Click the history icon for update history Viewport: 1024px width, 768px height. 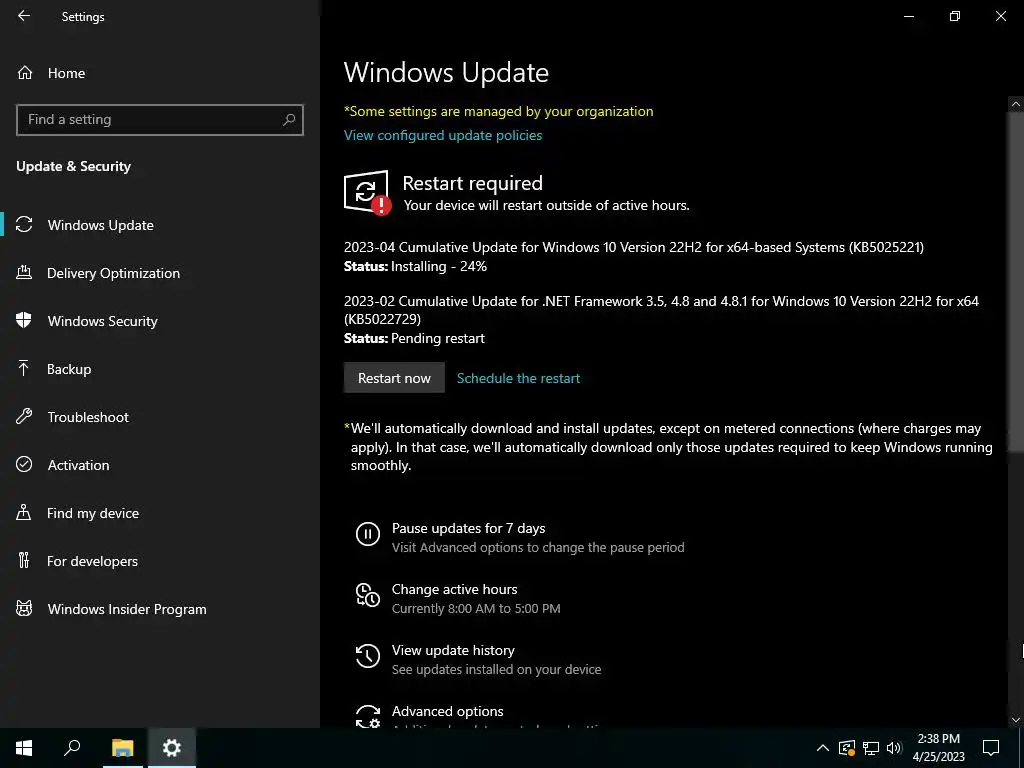pyautogui.click(x=368, y=656)
